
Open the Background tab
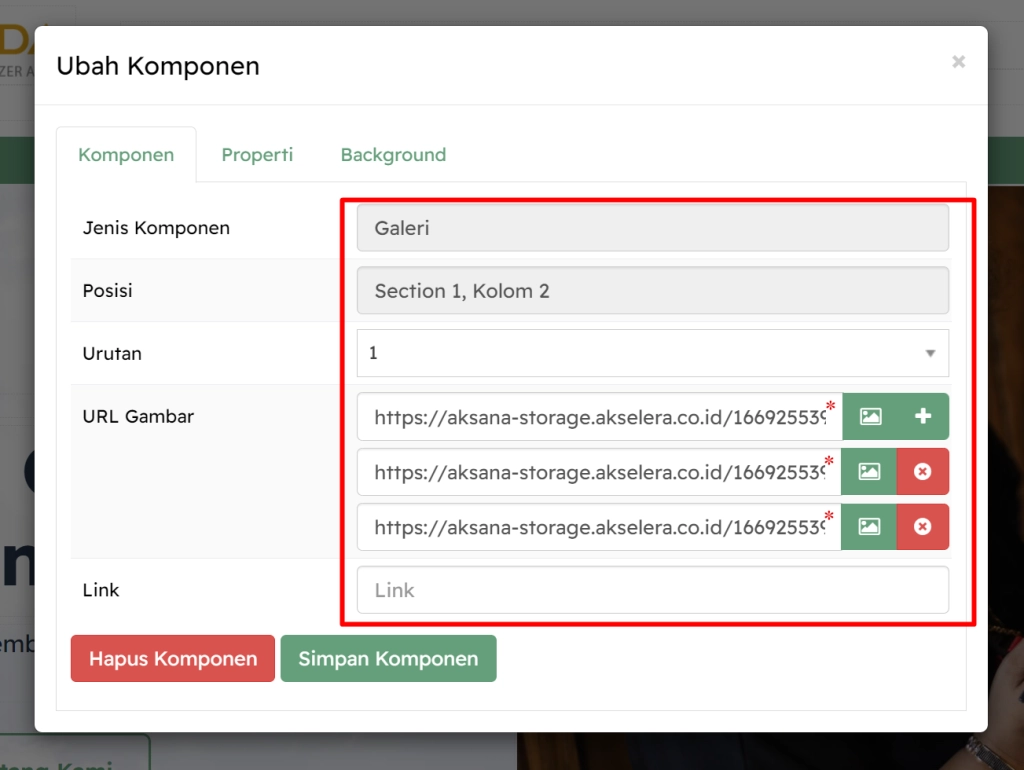pyautogui.click(x=393, y=155)
